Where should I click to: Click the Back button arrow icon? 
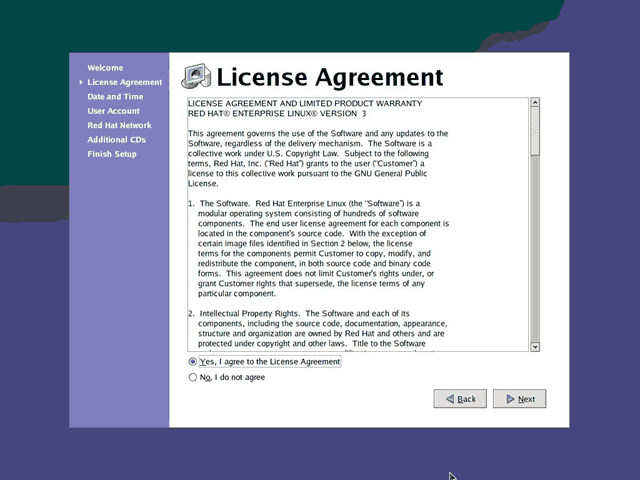[447, 399]
